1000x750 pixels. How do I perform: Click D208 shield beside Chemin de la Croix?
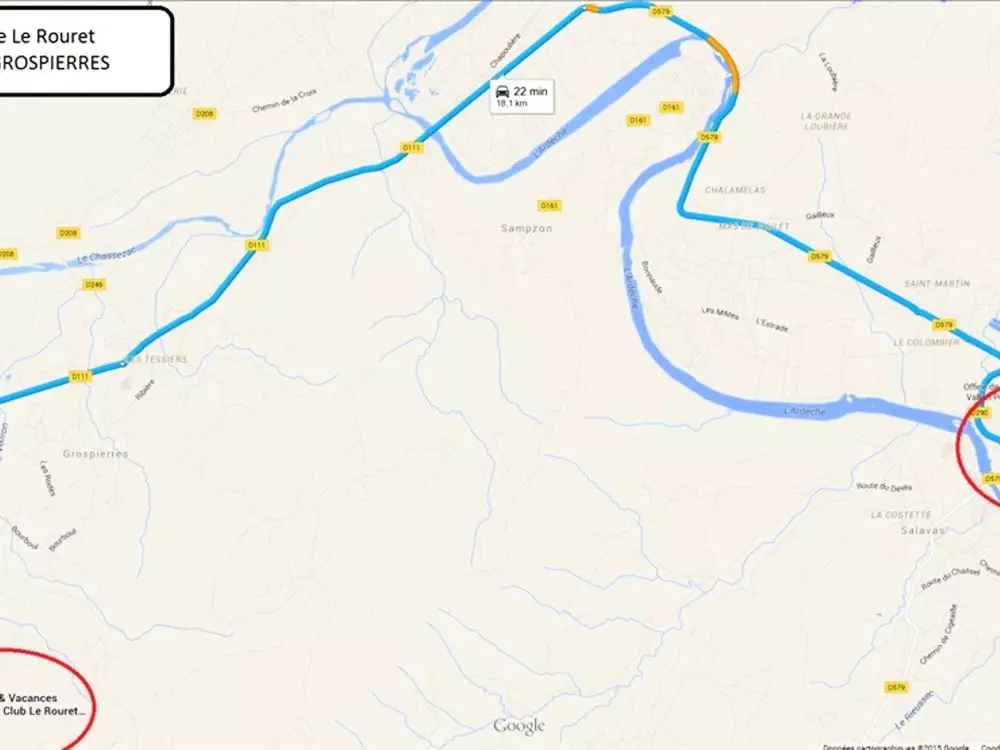[204, 114]
